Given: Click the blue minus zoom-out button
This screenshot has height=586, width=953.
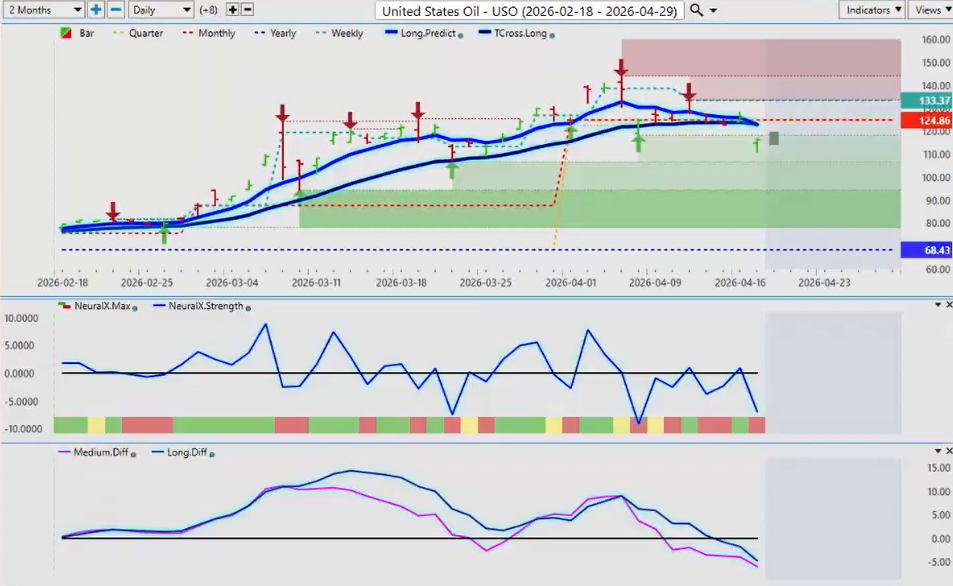Looking at the screenshot, I should tap(115, 9).
